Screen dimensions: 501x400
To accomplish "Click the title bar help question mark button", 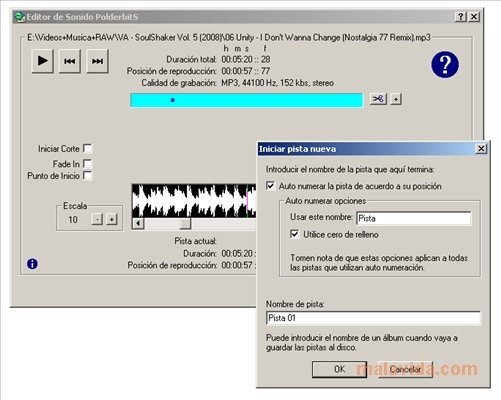I will click(460, 17).
